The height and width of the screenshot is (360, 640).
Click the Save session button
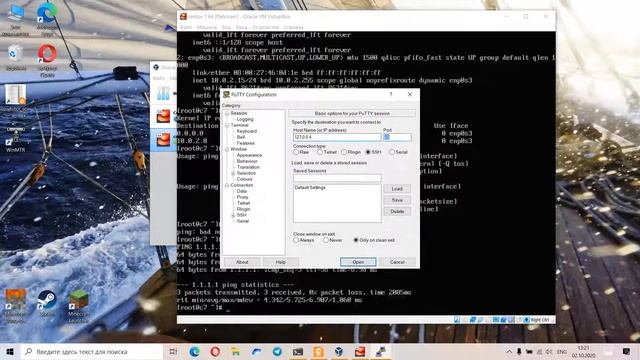point(397,200)
